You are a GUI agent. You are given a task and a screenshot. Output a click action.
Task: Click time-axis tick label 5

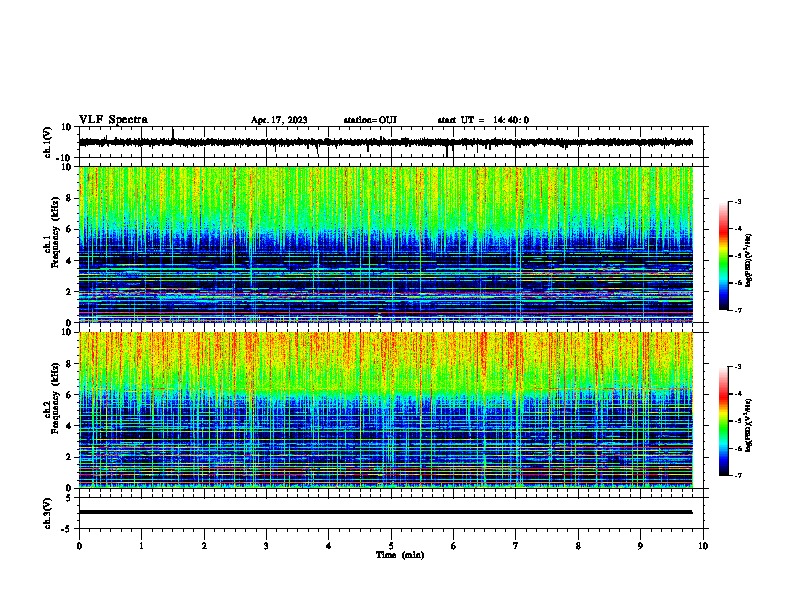[391, 546]
